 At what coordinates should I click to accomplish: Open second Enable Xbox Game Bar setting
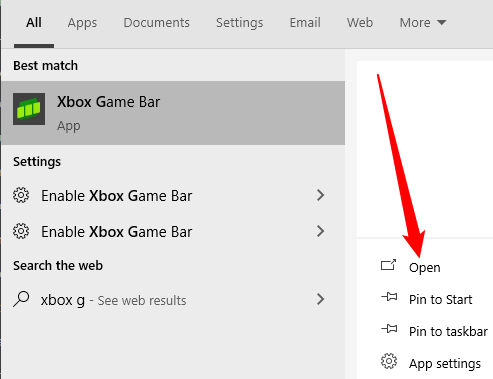pyautogui.click(x=173, y=232)
